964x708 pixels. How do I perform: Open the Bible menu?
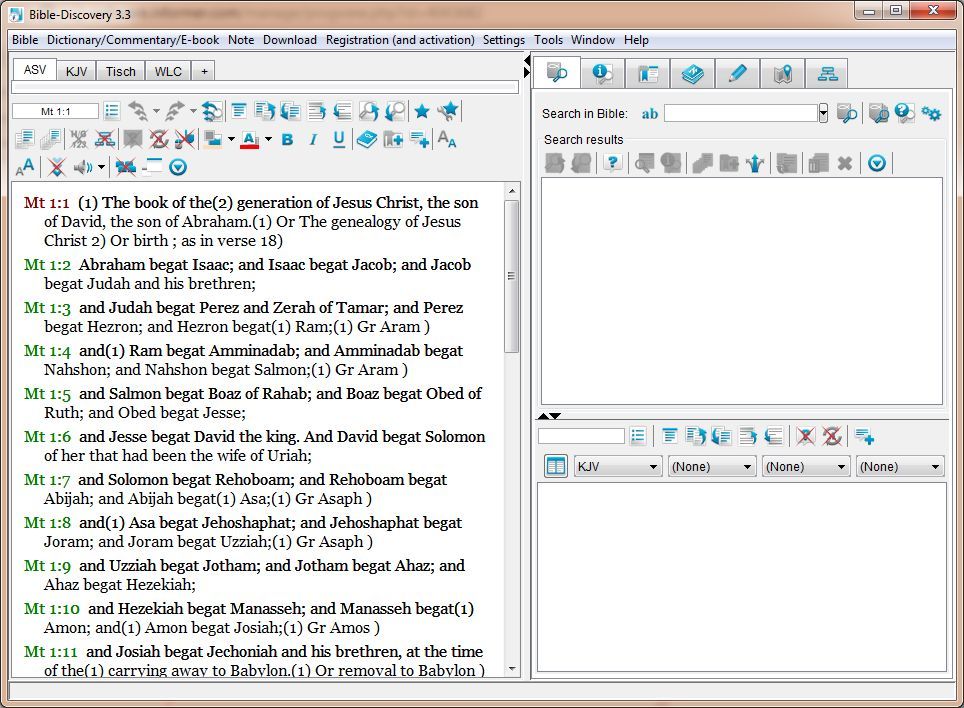click(25, 40)
